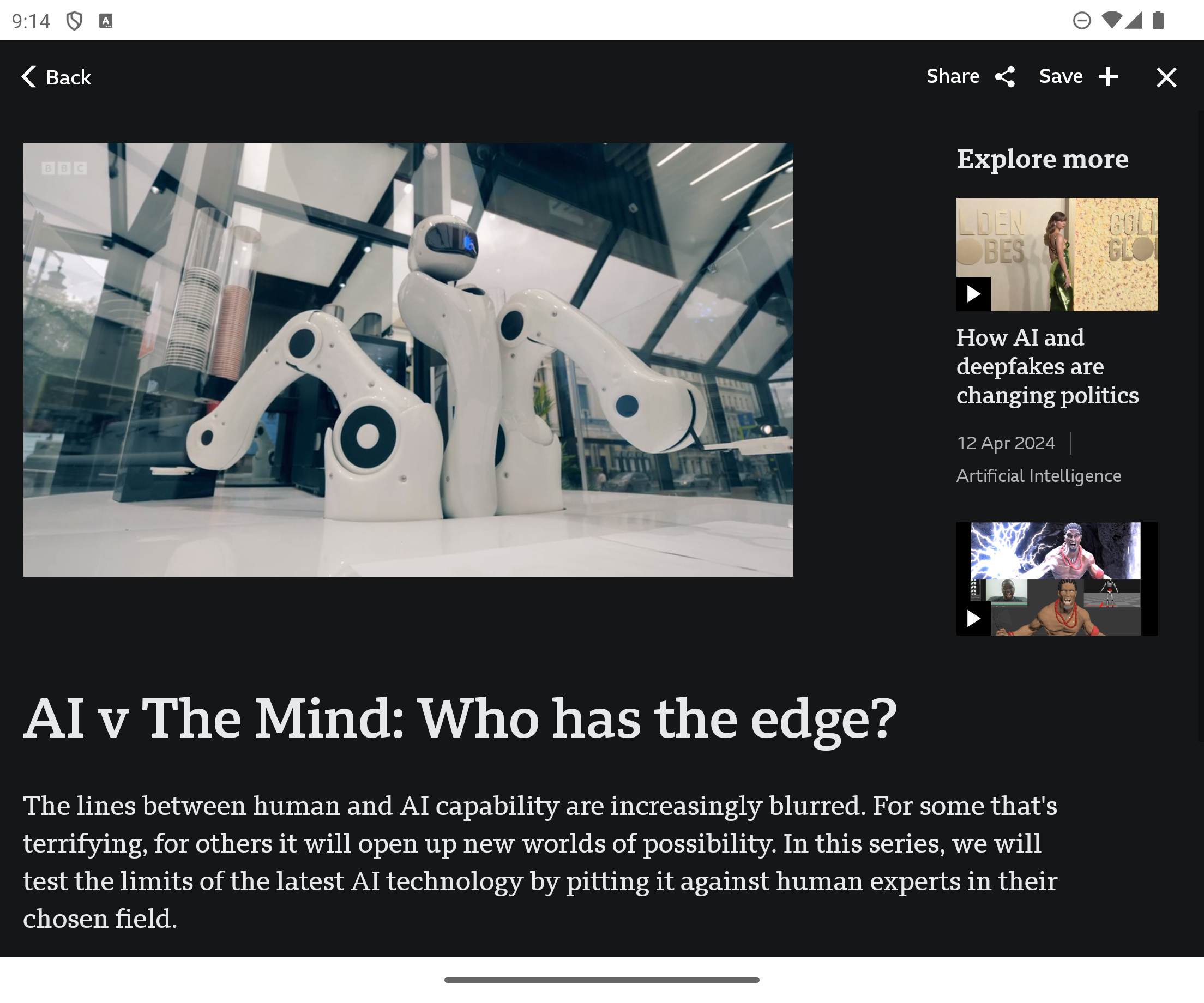Screen dimensions: 1204x1003
Task: Open the Share text button
Action: coord(953,76)
